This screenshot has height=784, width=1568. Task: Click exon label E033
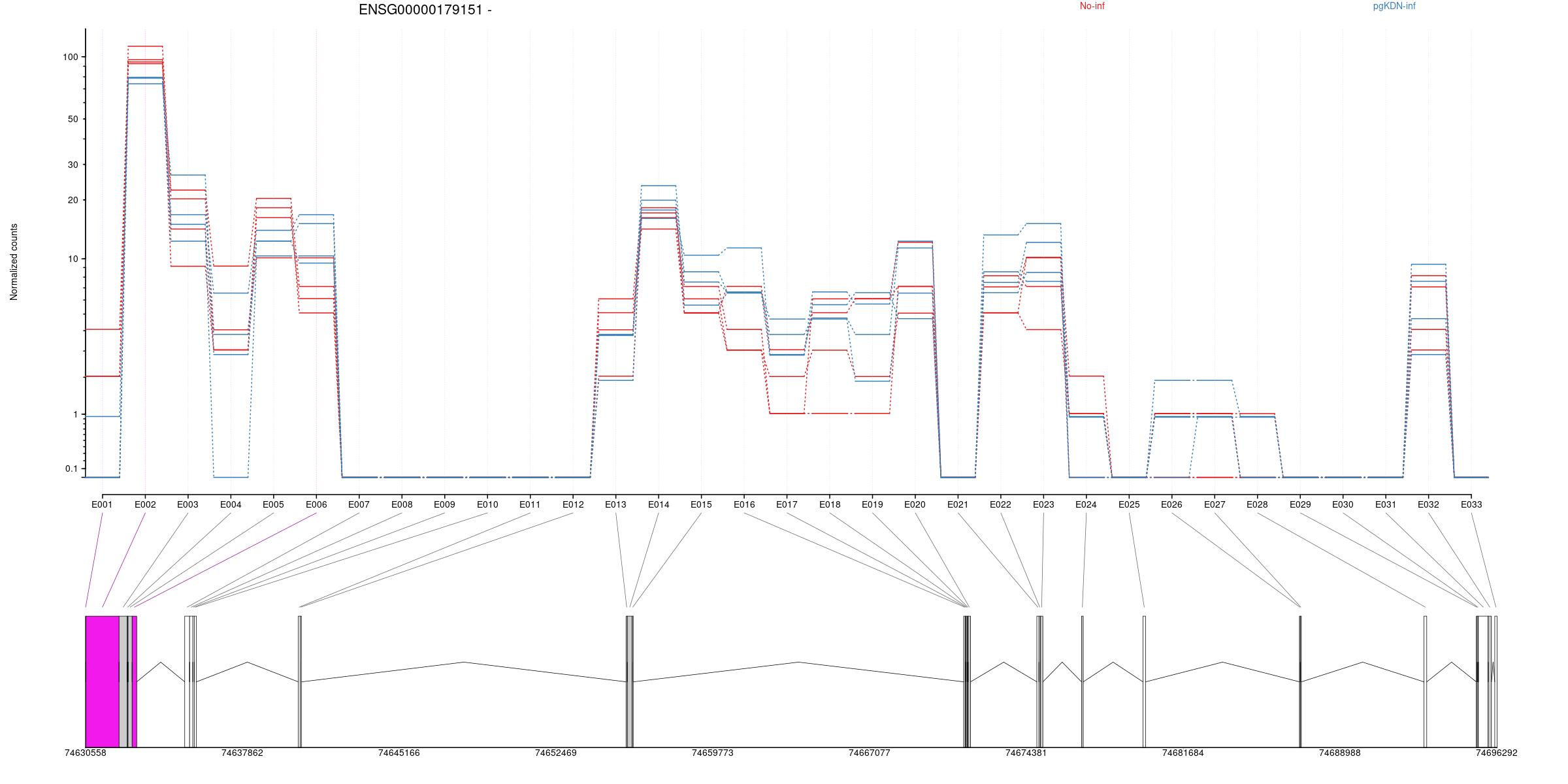pos(1471,504)
